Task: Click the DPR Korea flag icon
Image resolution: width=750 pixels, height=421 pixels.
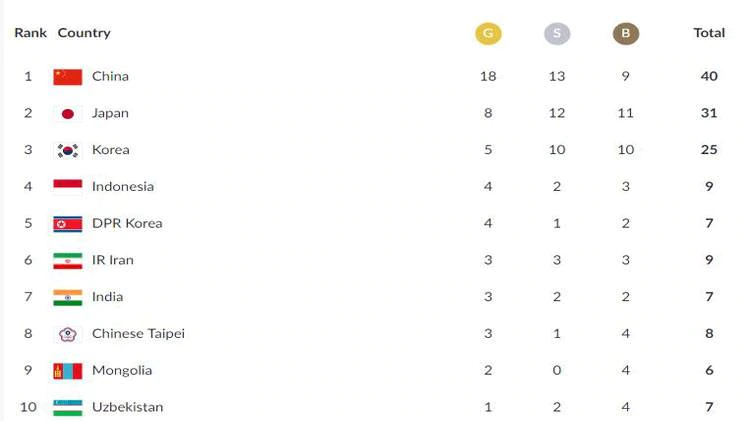Action: [x=67, y=224]
